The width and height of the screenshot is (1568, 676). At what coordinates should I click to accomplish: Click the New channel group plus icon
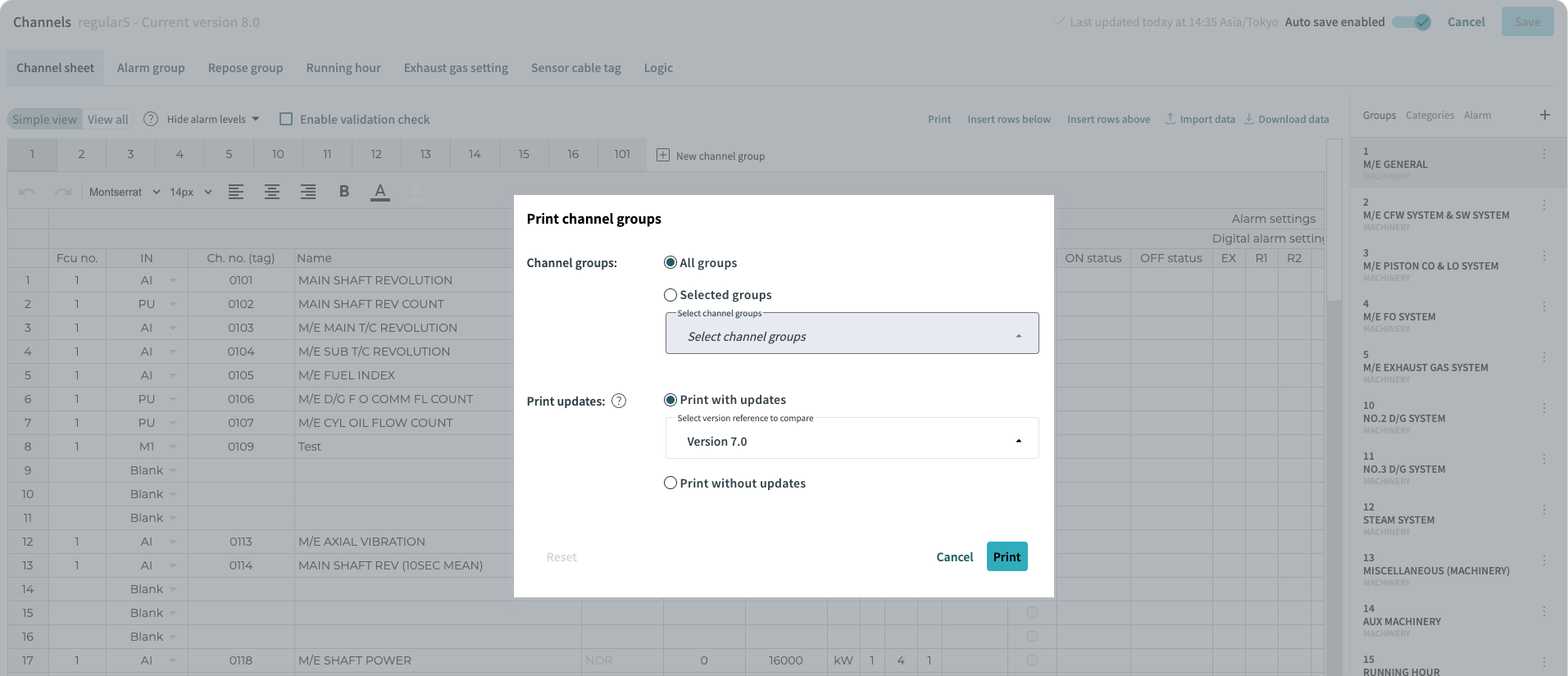pyautogui.click(x=663, y=155)
